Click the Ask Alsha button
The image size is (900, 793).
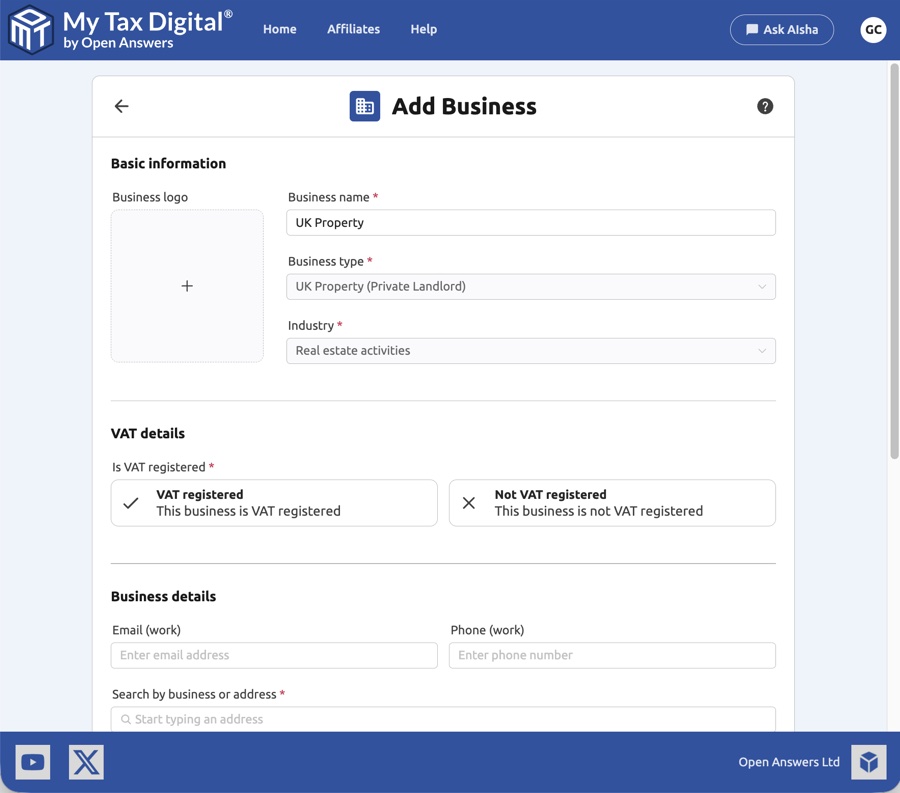pos(782,29)
